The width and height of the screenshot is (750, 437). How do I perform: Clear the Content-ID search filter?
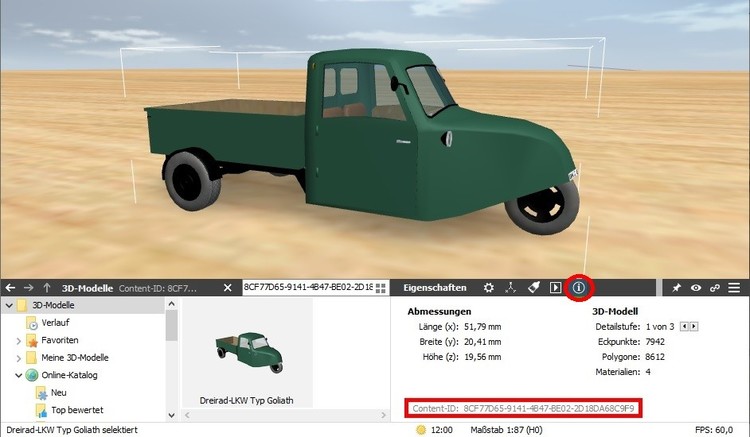pyautogui.click(x=228, y=288)
